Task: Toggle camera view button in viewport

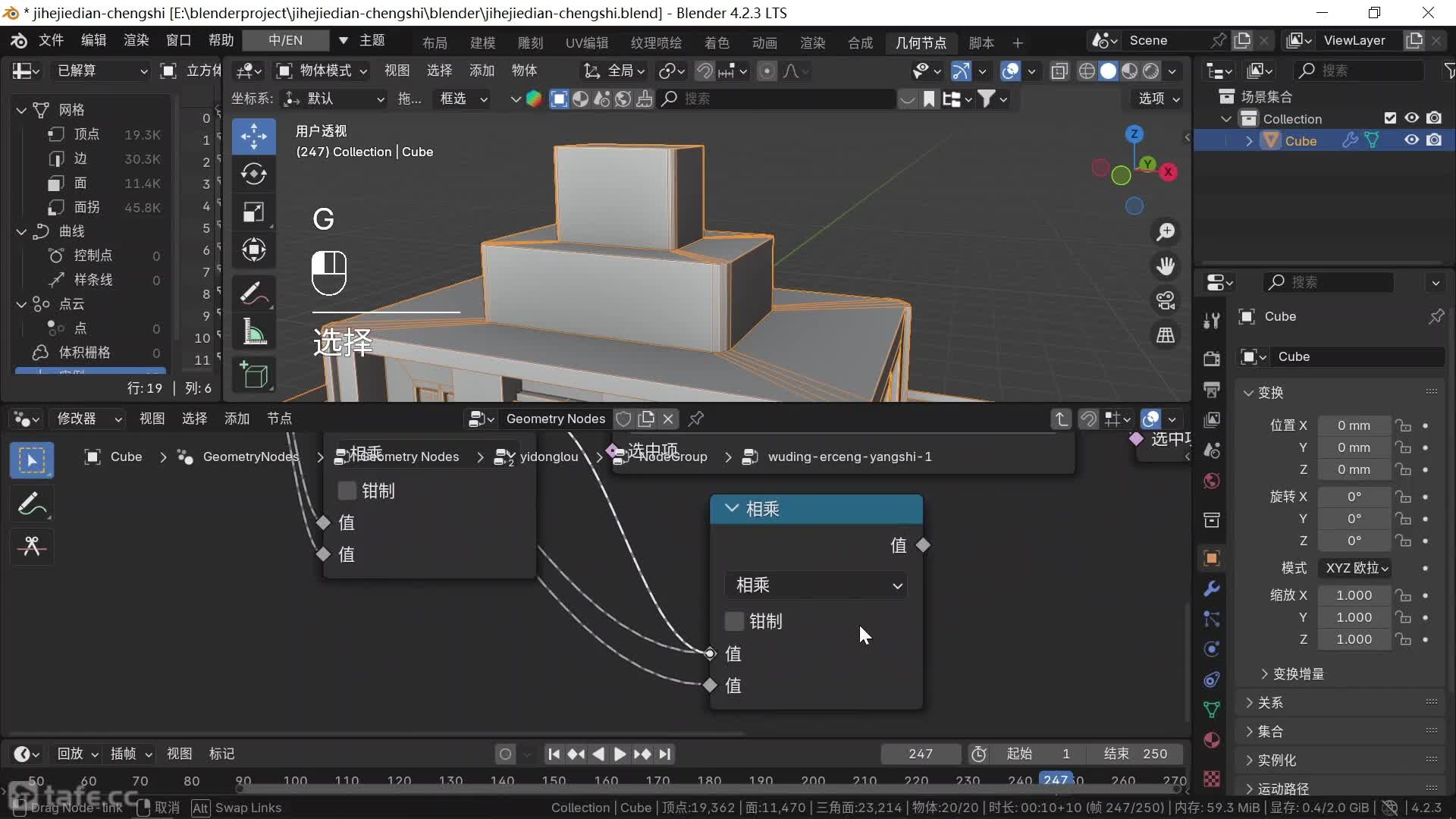Action: [x=1166, y=300]
